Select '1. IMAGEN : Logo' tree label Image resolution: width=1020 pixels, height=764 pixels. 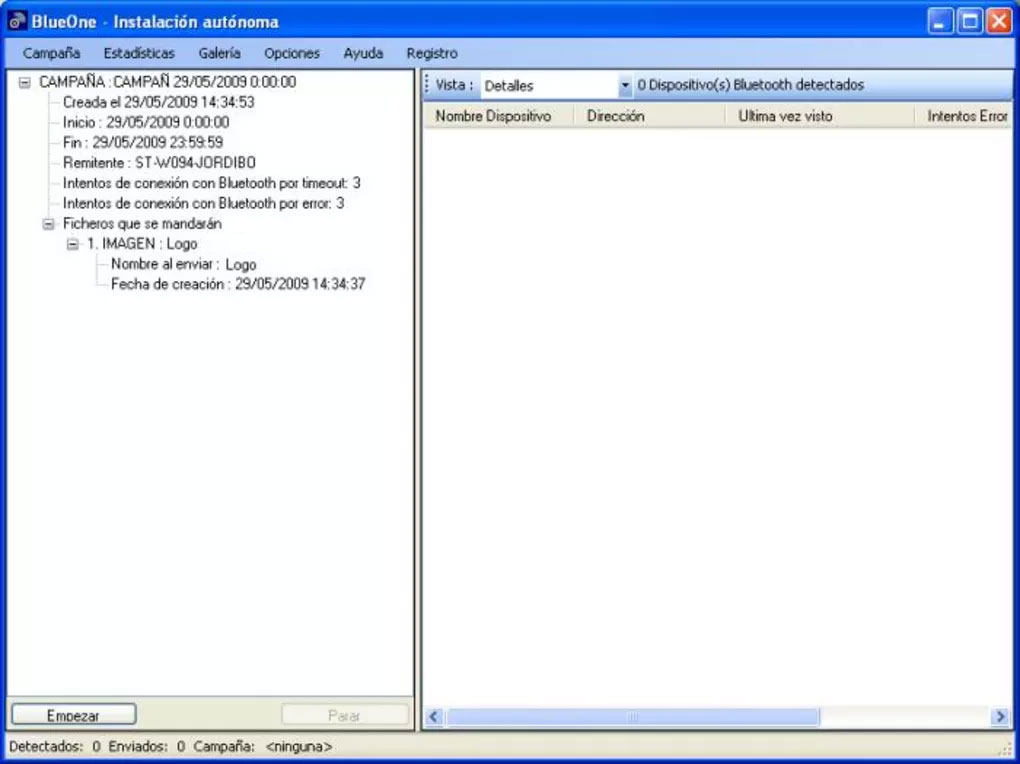[142, 244]
